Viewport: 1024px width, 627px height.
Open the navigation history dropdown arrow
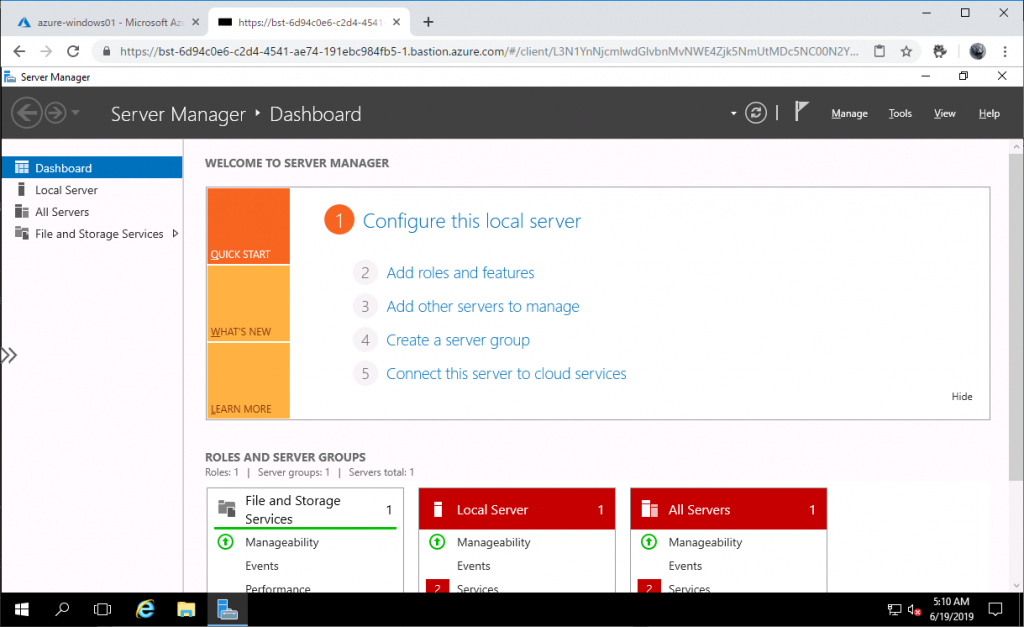click(x=76, y=113)
